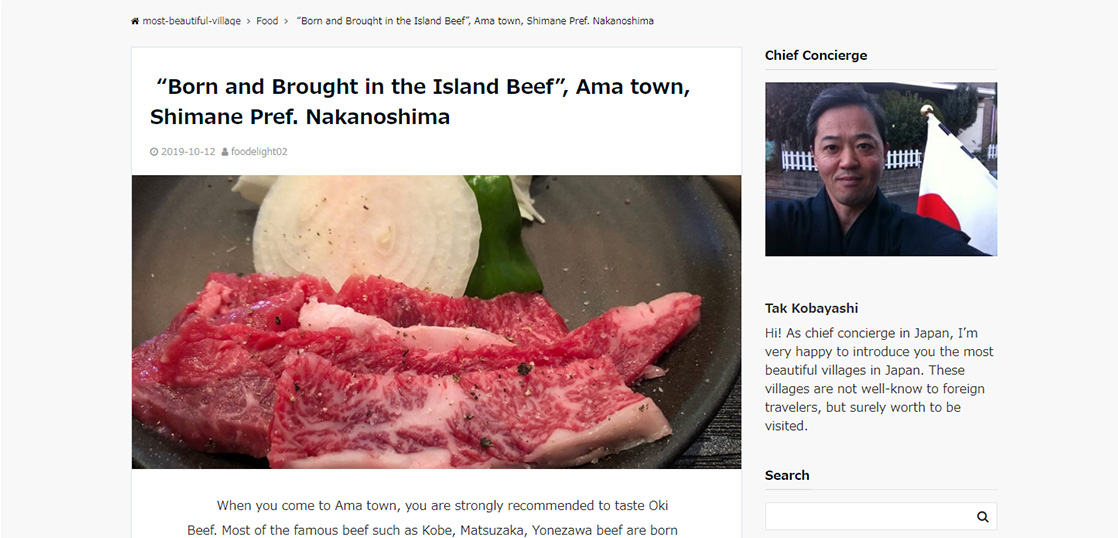Screen dimensions: 1118x538
Task: Click the Tak Kobayashi name
Action: pyautogui.click(x=811, y=308)
